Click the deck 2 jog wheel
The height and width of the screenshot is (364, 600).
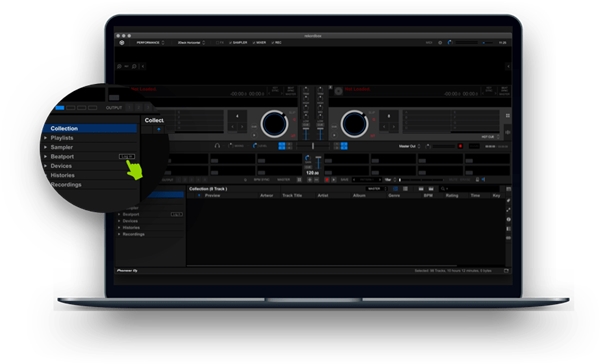pyautogui.click(x=354, y=124)
